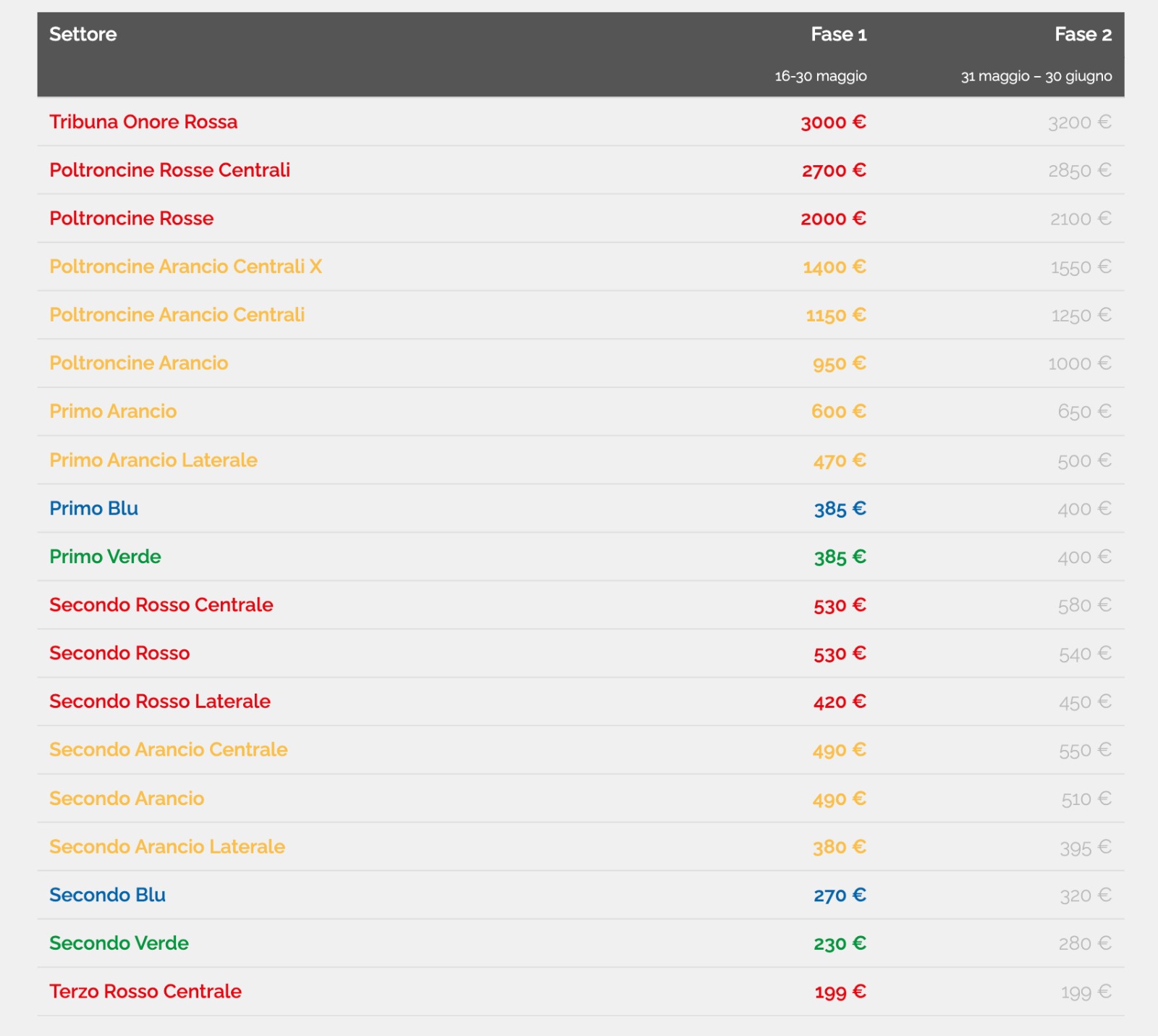This screenshot has height=1036, width=1158.
Task: Click the 16-30 maggio date range
Action: coord(820,76)
